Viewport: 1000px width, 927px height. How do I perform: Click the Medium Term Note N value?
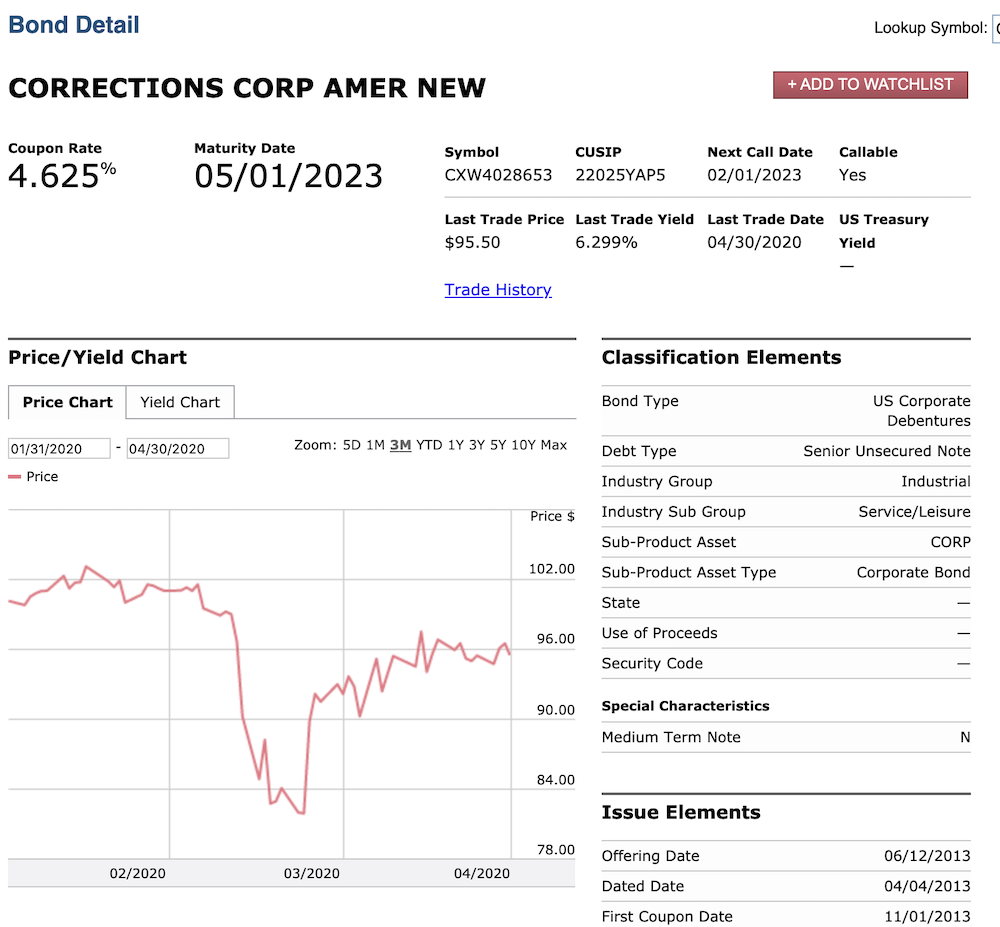pos(965,737)
